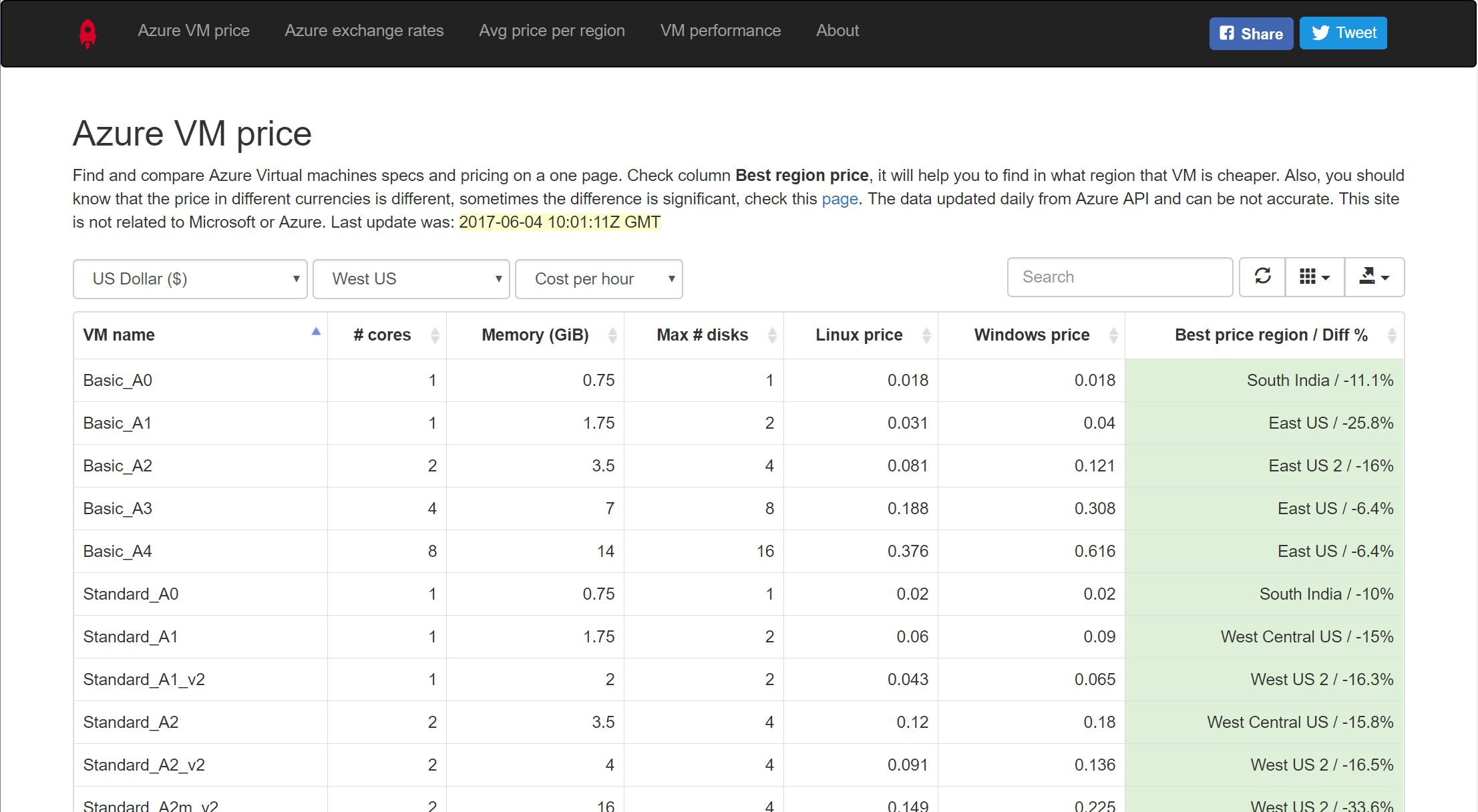1478x812 pixels.
Task: Select the Basic_A3 row name
Action: (x=118, y=509)
